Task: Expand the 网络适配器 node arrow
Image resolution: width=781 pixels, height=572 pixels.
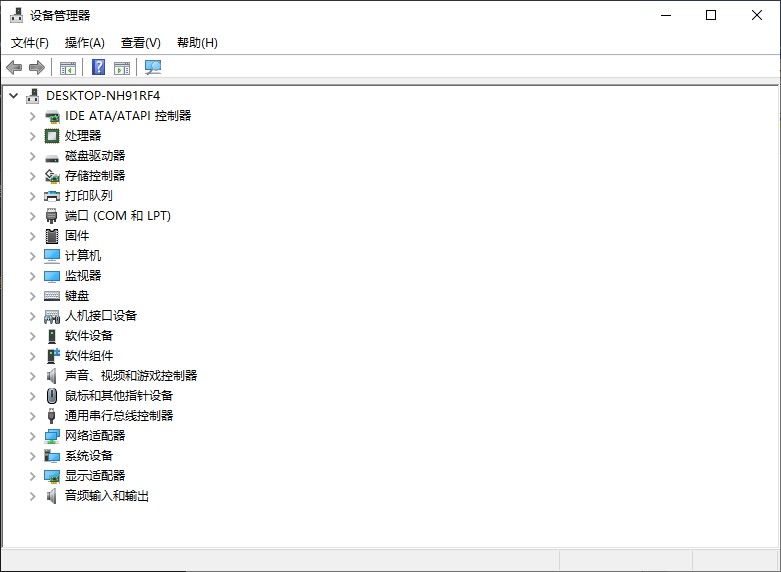Action: [x=32, y=436]
